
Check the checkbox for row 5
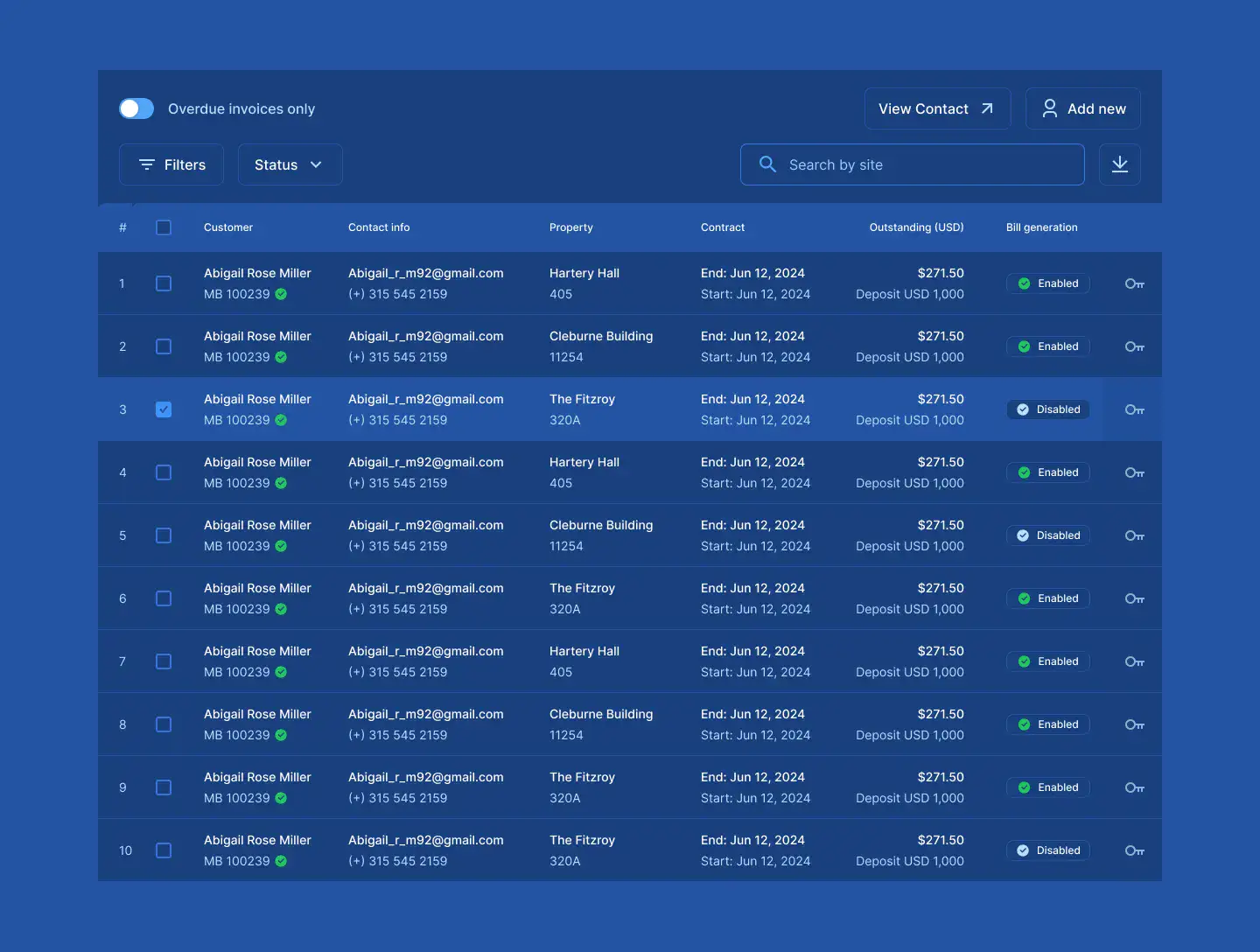[x=164, y=535]
